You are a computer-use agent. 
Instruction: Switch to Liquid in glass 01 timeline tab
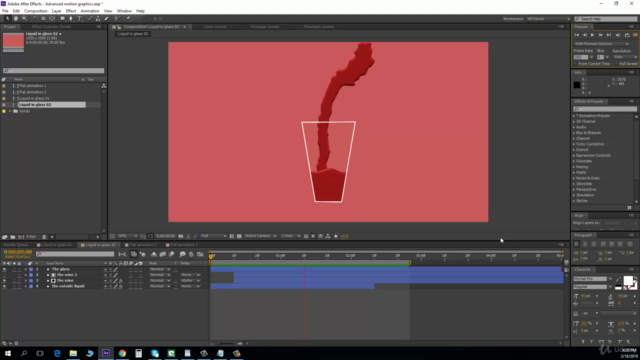pyautogui.click(x=56, y=245)
